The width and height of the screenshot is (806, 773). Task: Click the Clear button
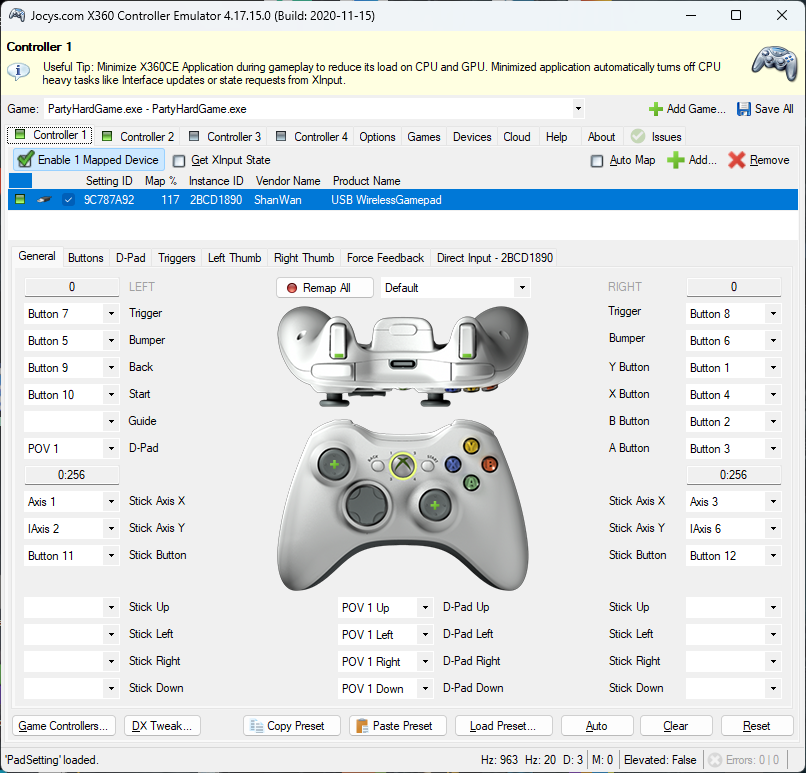(676, 726)
